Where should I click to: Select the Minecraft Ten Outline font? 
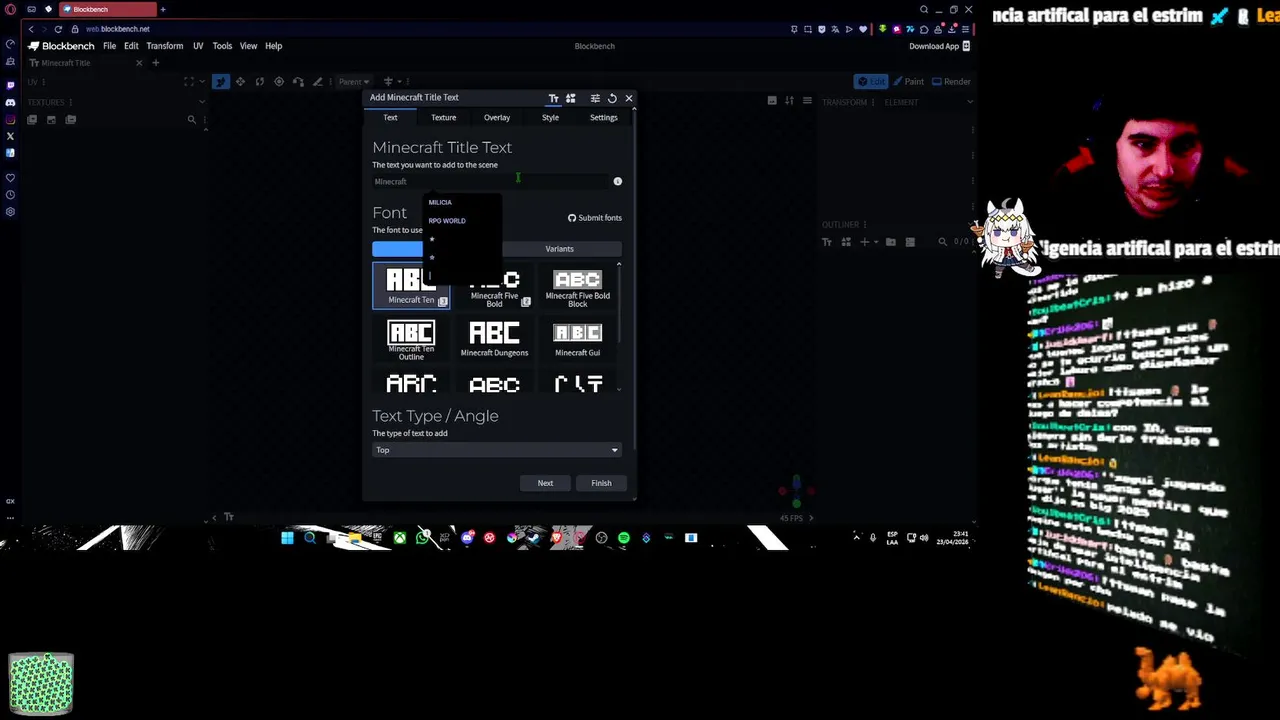tap(411, 340)
